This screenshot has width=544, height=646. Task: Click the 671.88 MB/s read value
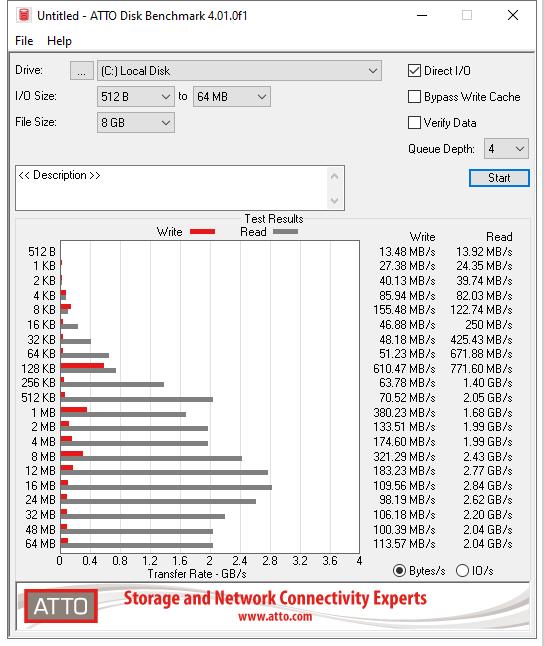tap(481, 354)
